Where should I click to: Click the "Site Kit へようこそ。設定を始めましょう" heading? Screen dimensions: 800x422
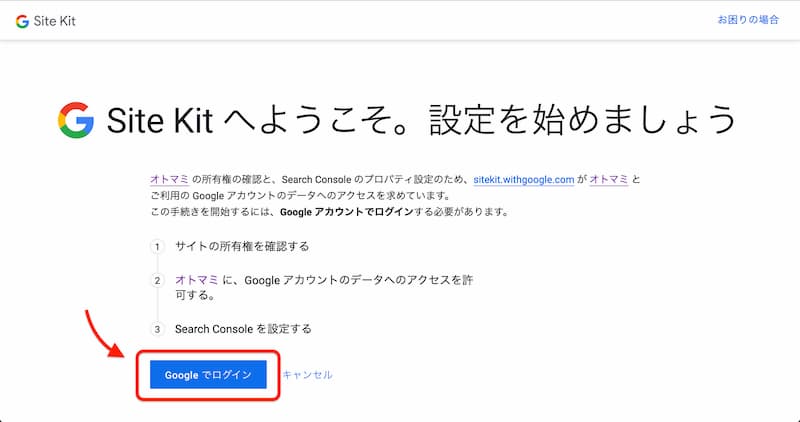tap(421, 120)
